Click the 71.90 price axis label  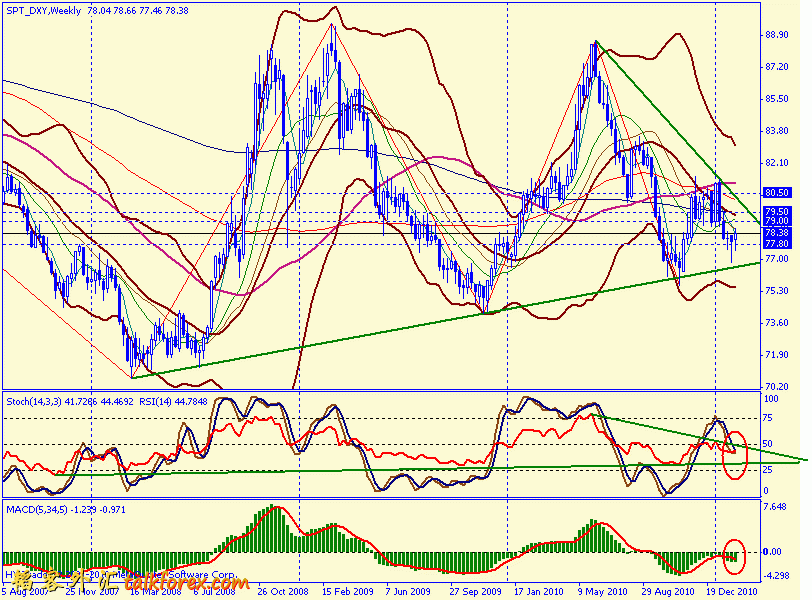coord(776,355)
